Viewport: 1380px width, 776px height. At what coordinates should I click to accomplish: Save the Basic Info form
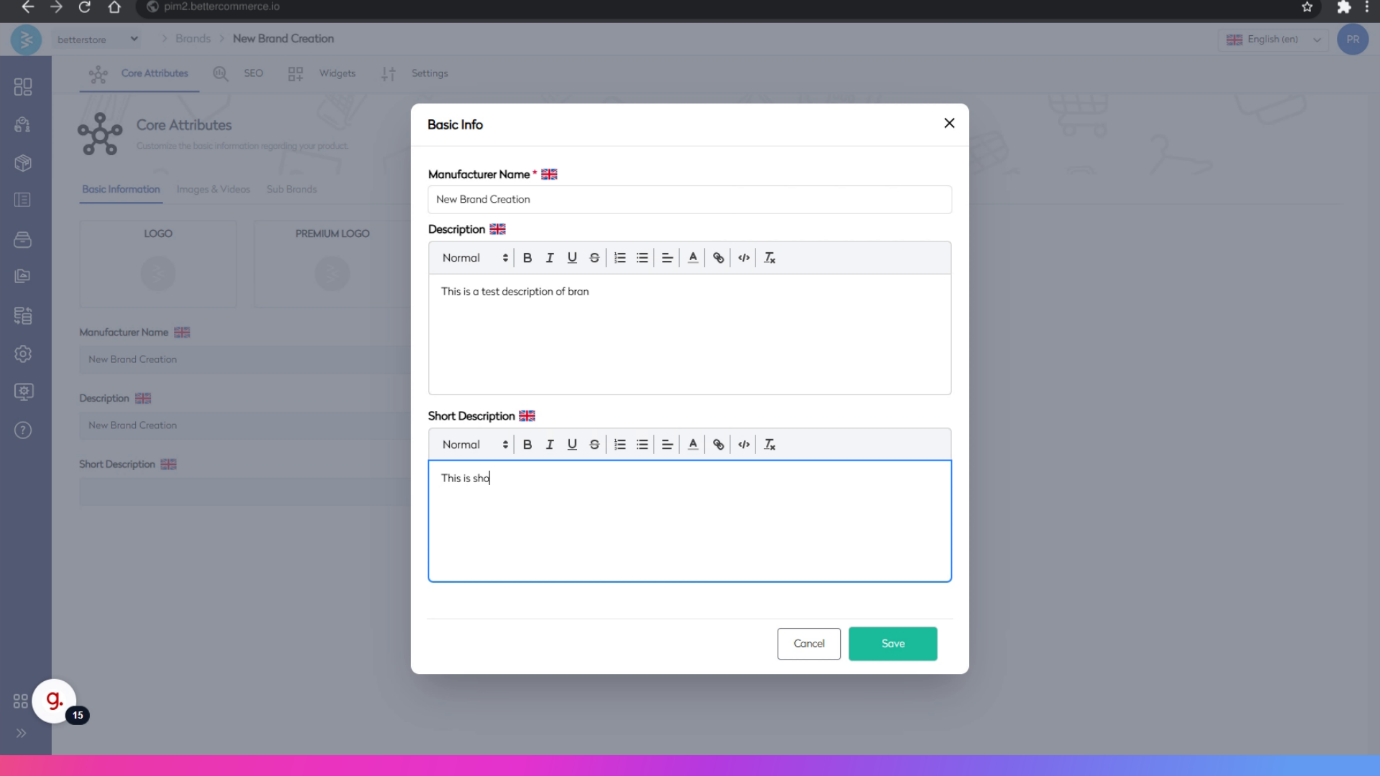(x=893, y=644)
